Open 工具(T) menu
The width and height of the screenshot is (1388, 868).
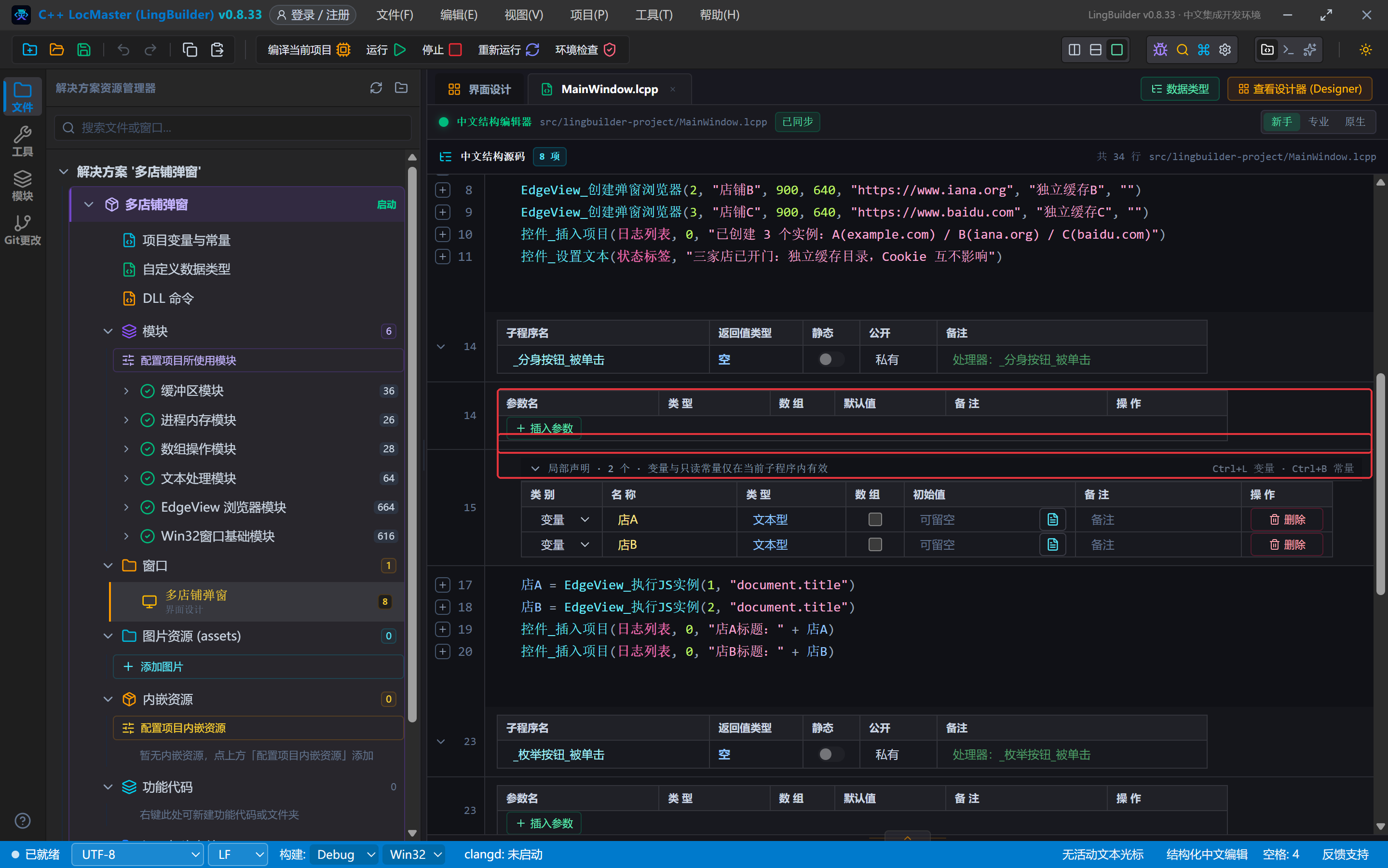[654, 15]
